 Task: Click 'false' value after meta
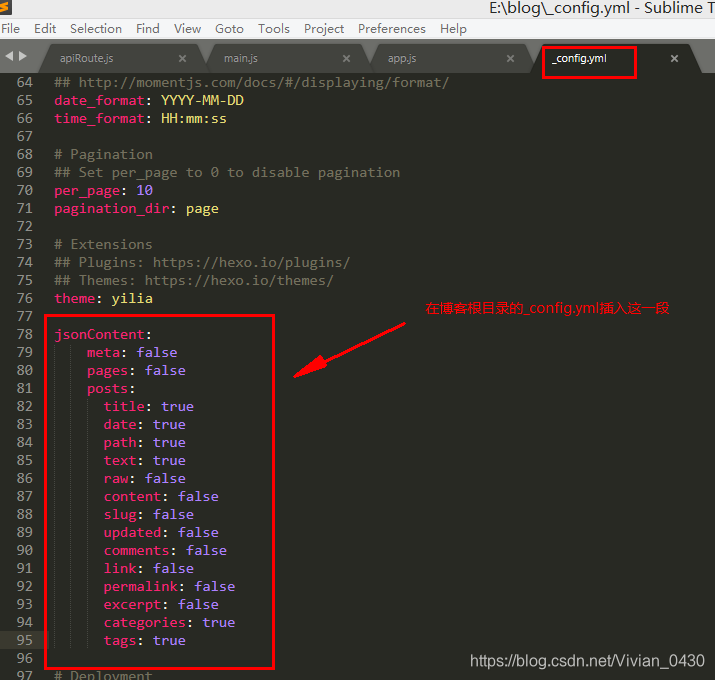(157, 353)
